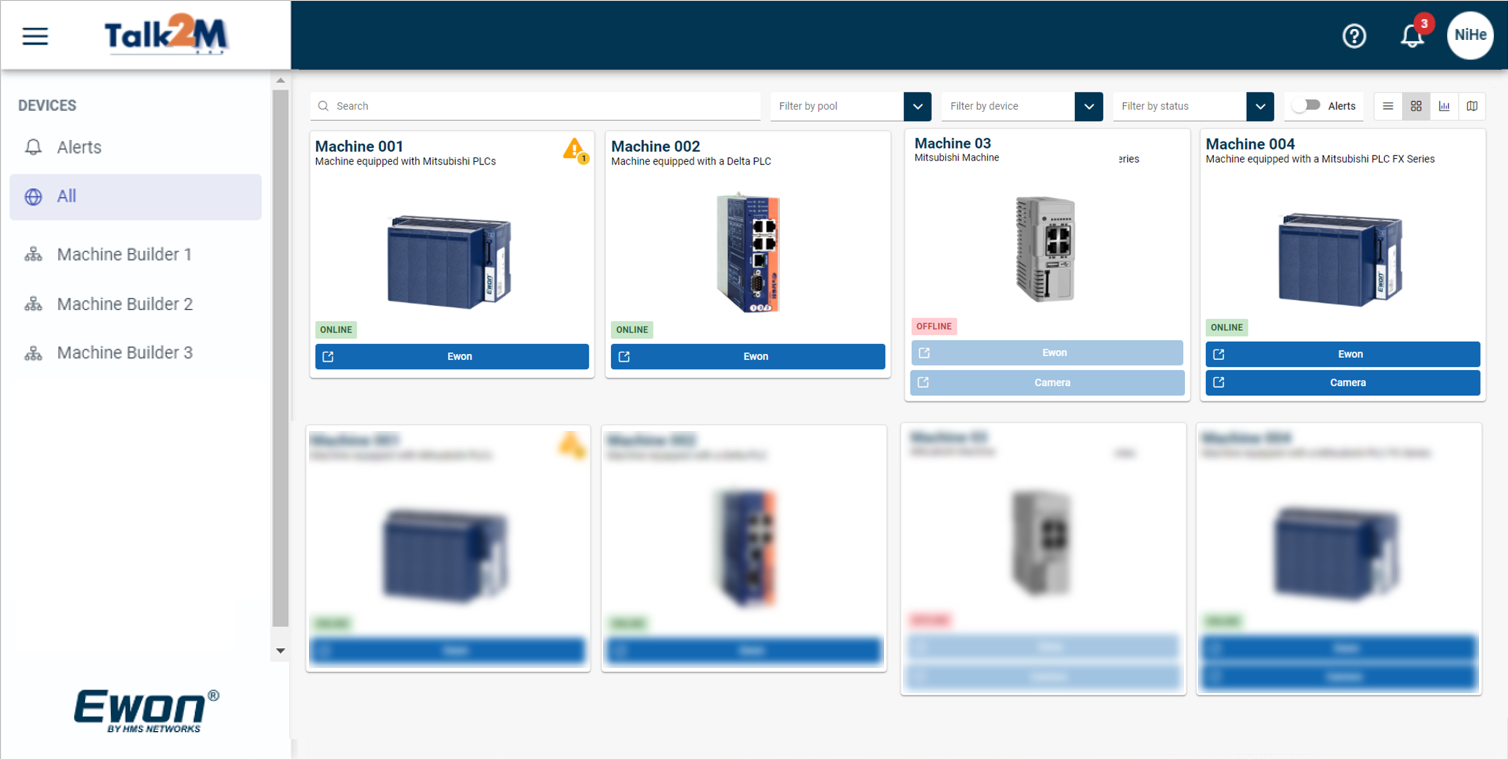
Task: Toggle the Alerts switch in filter bar
Action: click(1306, 106)
